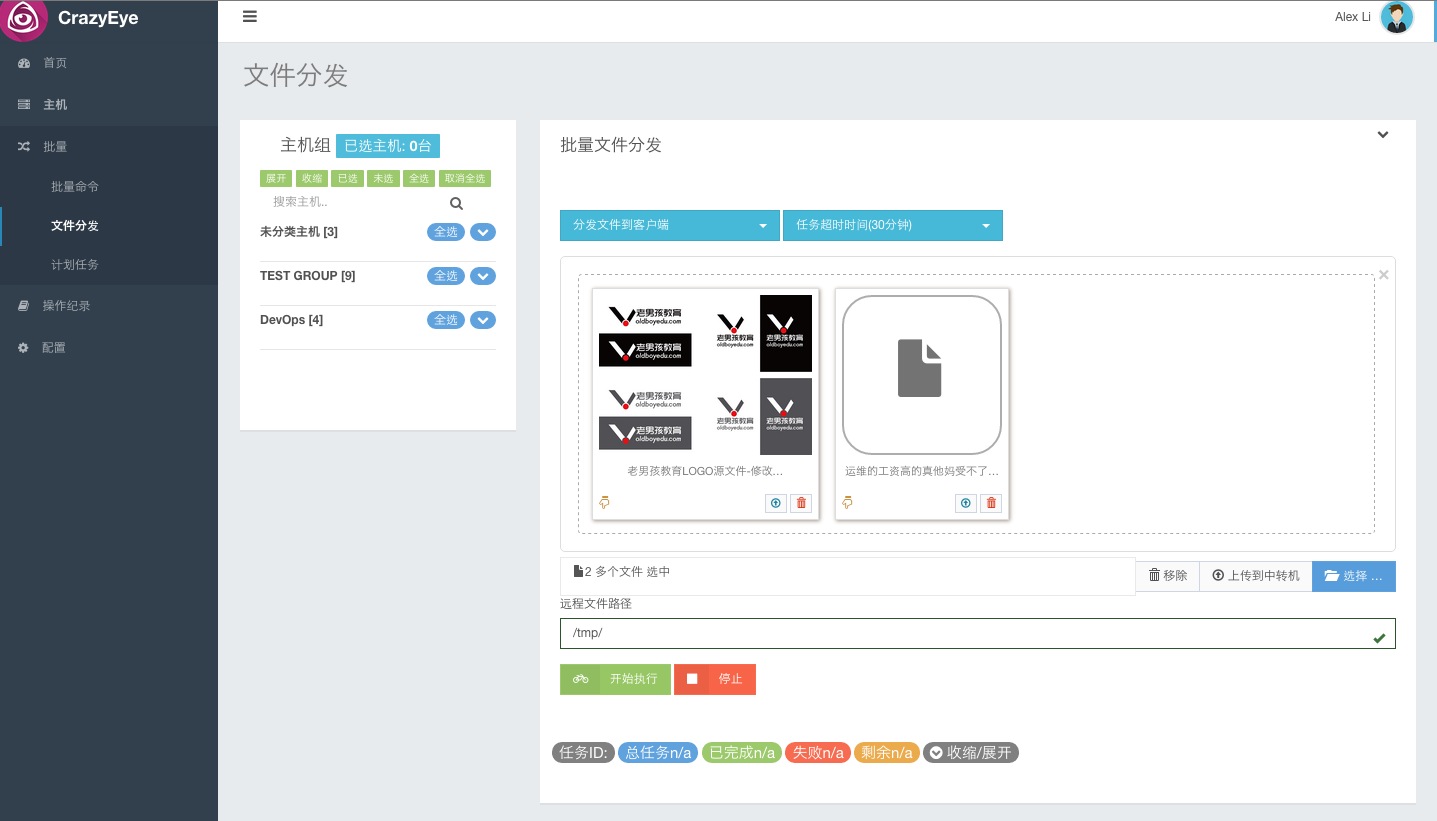The height and width of the screenshot is (821, 1437).
Task: Click 上传到中转机 button
Action: tap(1256, 576)
